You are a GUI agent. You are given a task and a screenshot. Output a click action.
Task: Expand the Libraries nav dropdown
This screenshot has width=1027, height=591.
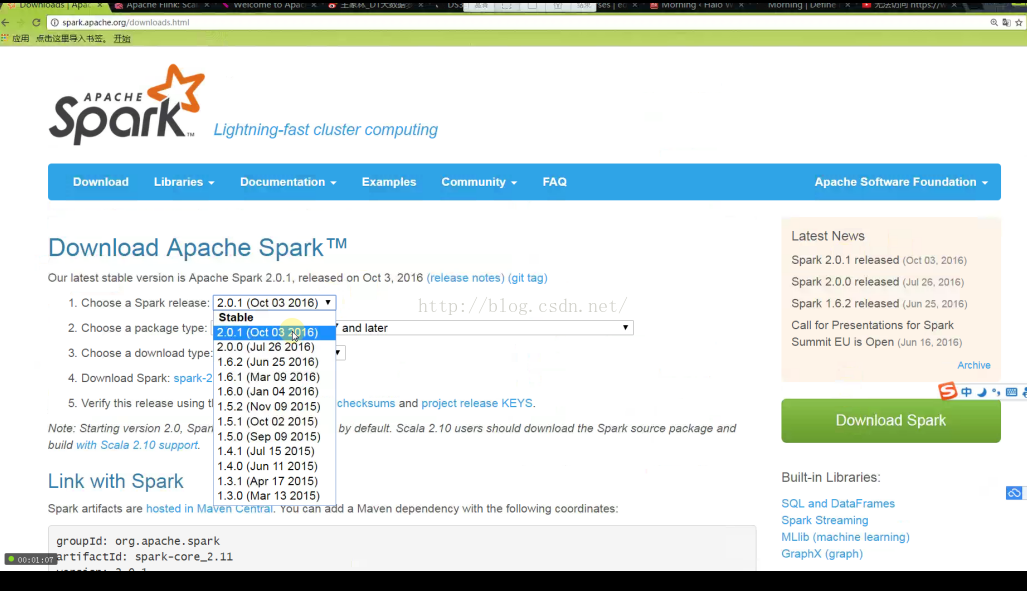(x=184, y=182)
